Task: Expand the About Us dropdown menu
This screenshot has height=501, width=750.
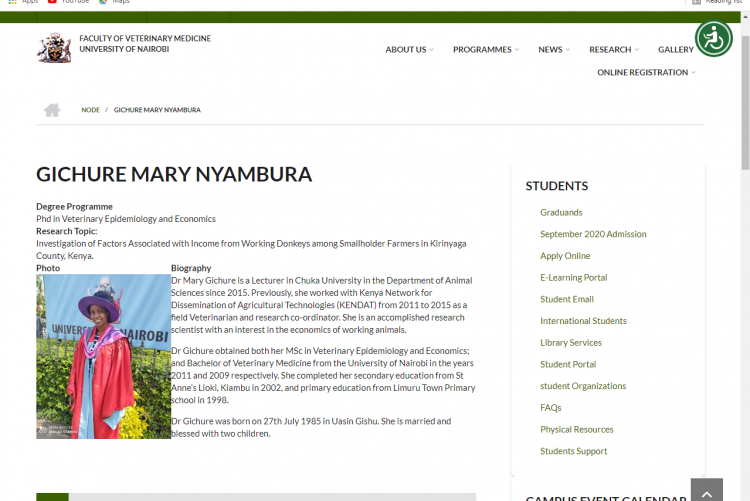Action: [x=409, y=50]
